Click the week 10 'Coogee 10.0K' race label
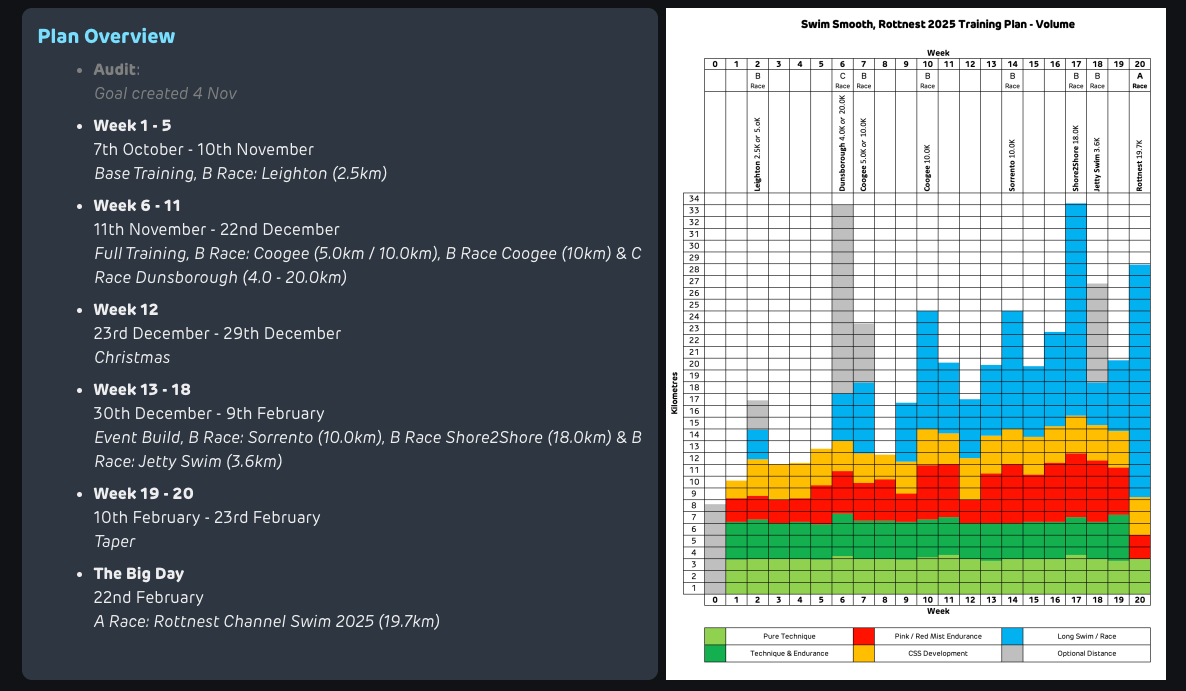This screenshot has width=1186, height=691. [x=927, y=168]
